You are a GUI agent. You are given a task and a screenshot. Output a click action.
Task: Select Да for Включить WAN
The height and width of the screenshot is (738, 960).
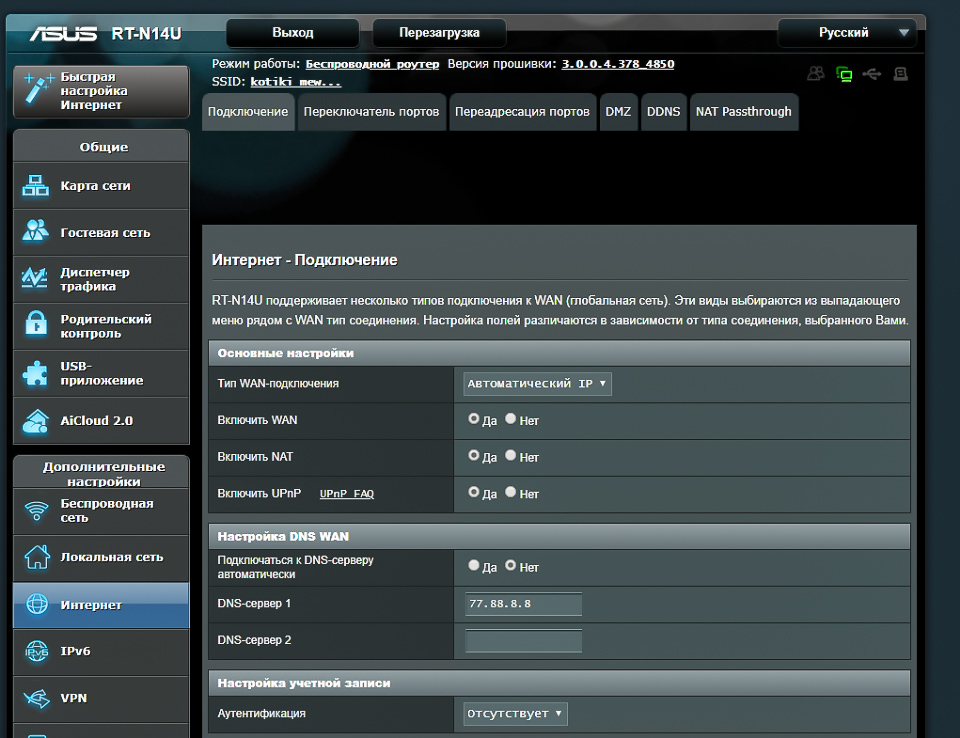[x=473, y=419]
